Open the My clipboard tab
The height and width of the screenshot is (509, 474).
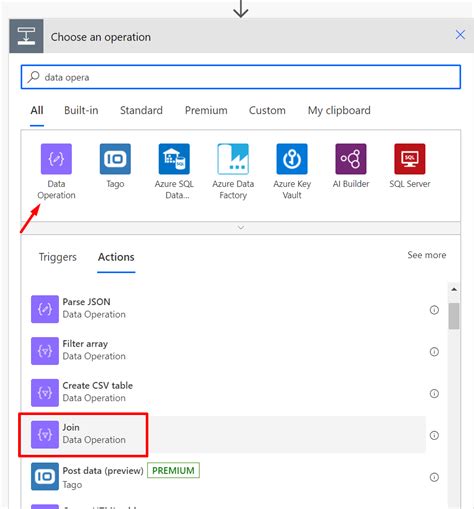pos(339,110)
